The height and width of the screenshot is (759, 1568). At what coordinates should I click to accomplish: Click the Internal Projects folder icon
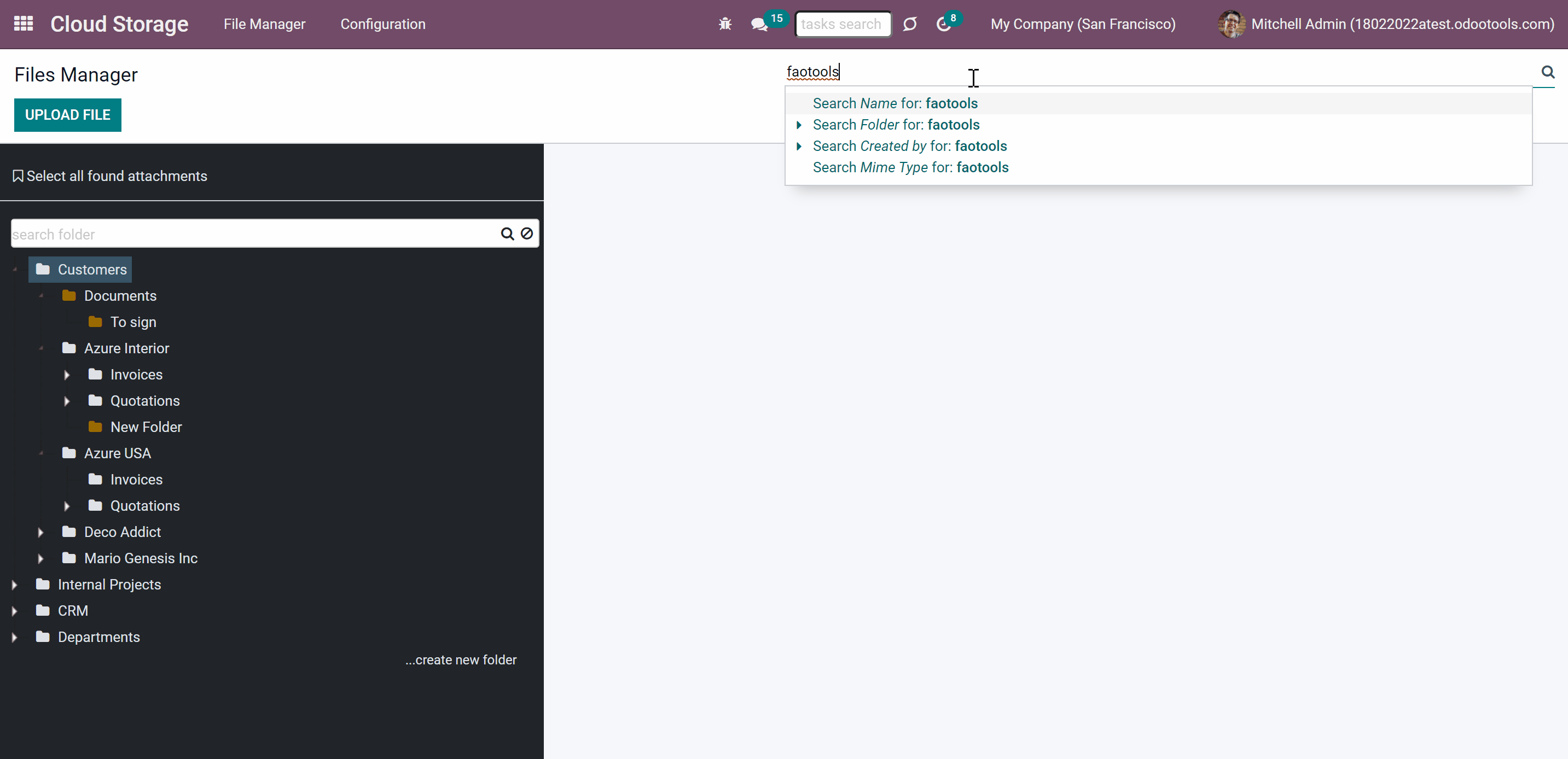point(43,584)
